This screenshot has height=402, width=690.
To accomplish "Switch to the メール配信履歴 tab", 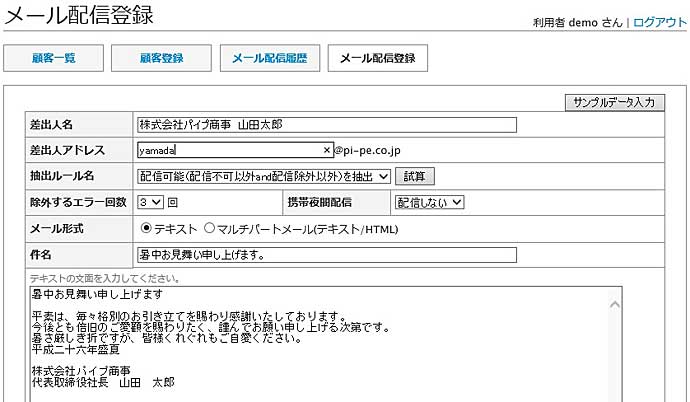I will 270,58.
